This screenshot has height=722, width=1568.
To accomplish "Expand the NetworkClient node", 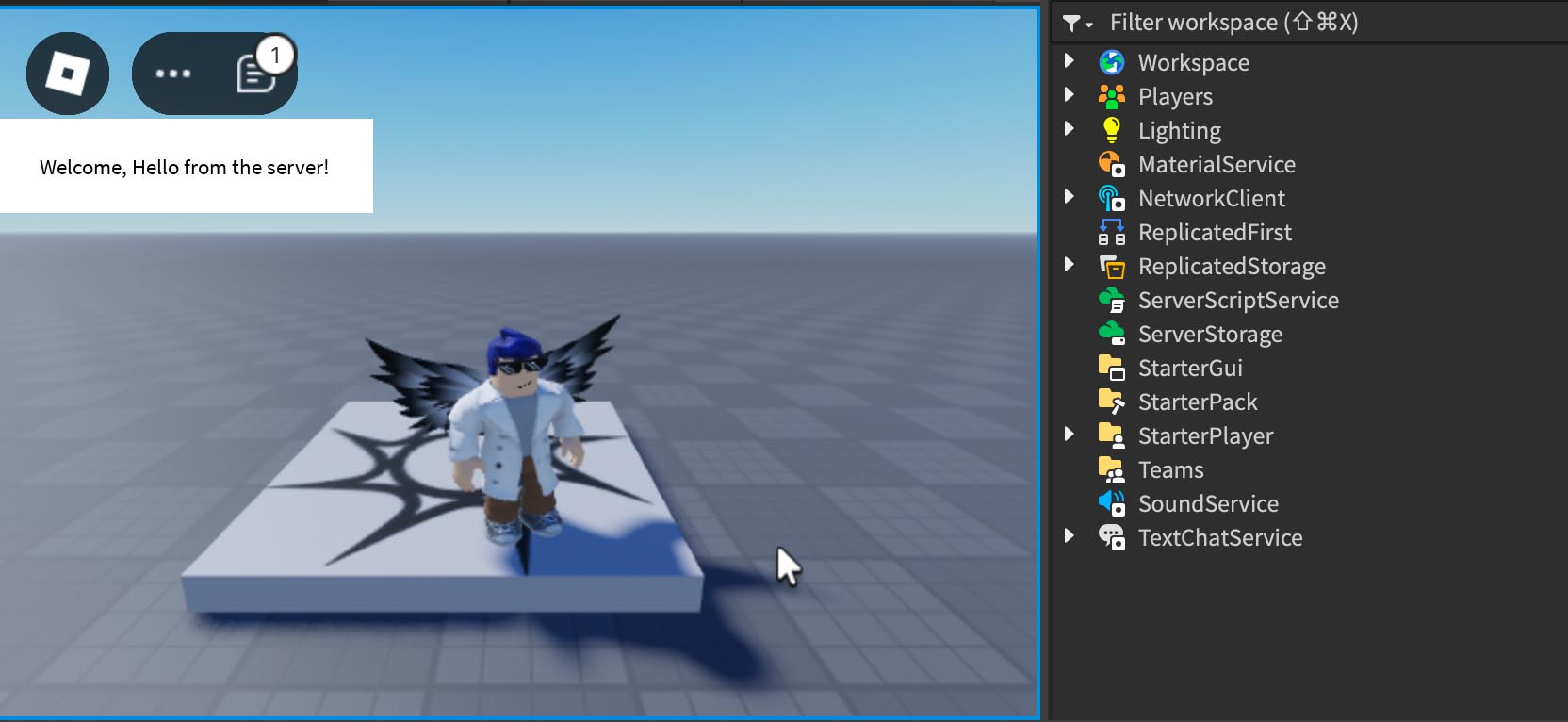I will [x=1070, y=197].
